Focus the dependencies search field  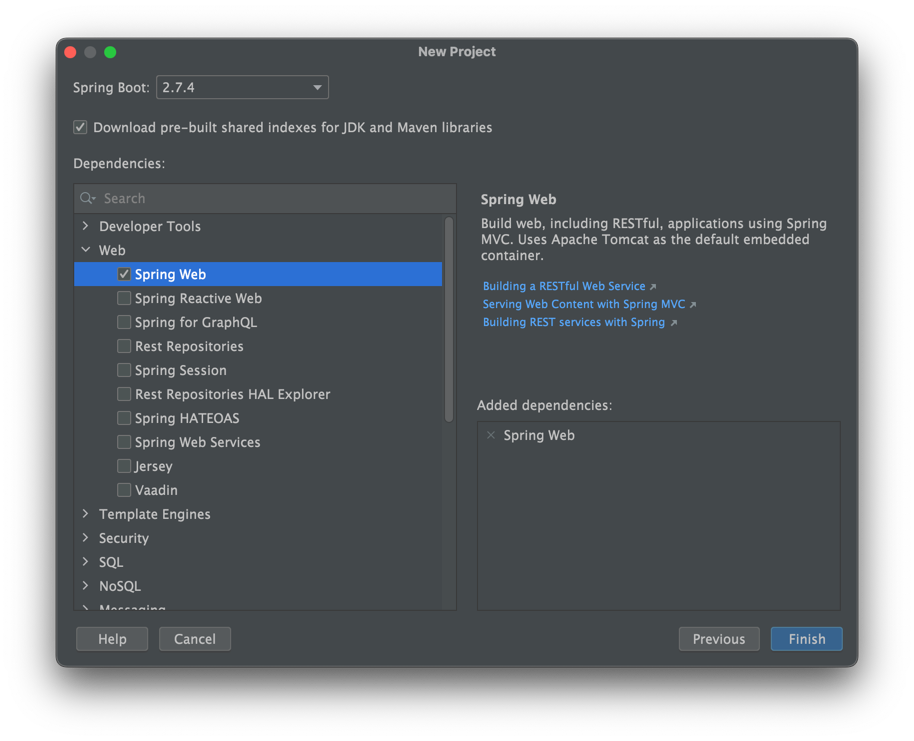pos(270,199)
